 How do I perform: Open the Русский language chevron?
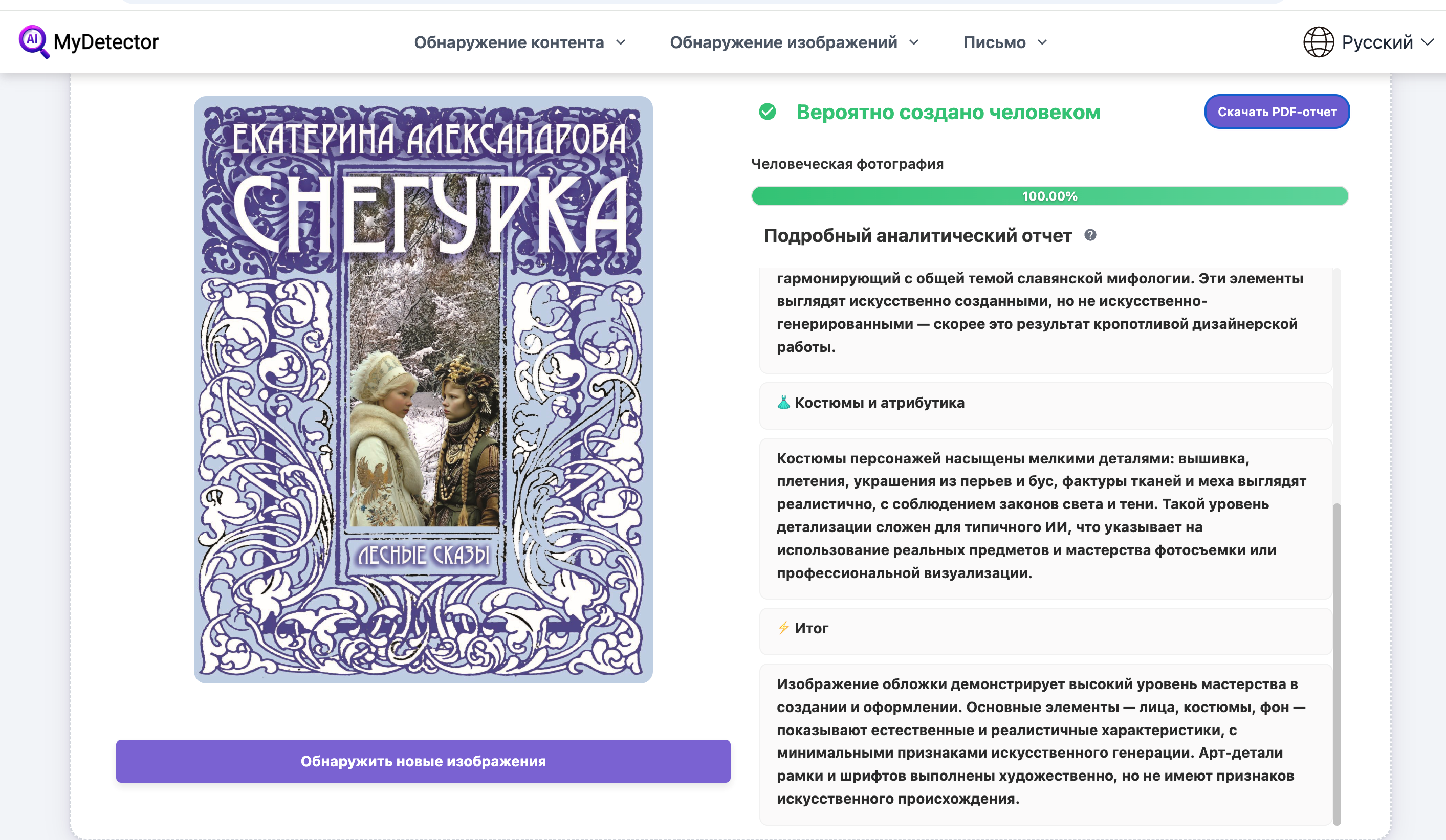coord(1428,42)
